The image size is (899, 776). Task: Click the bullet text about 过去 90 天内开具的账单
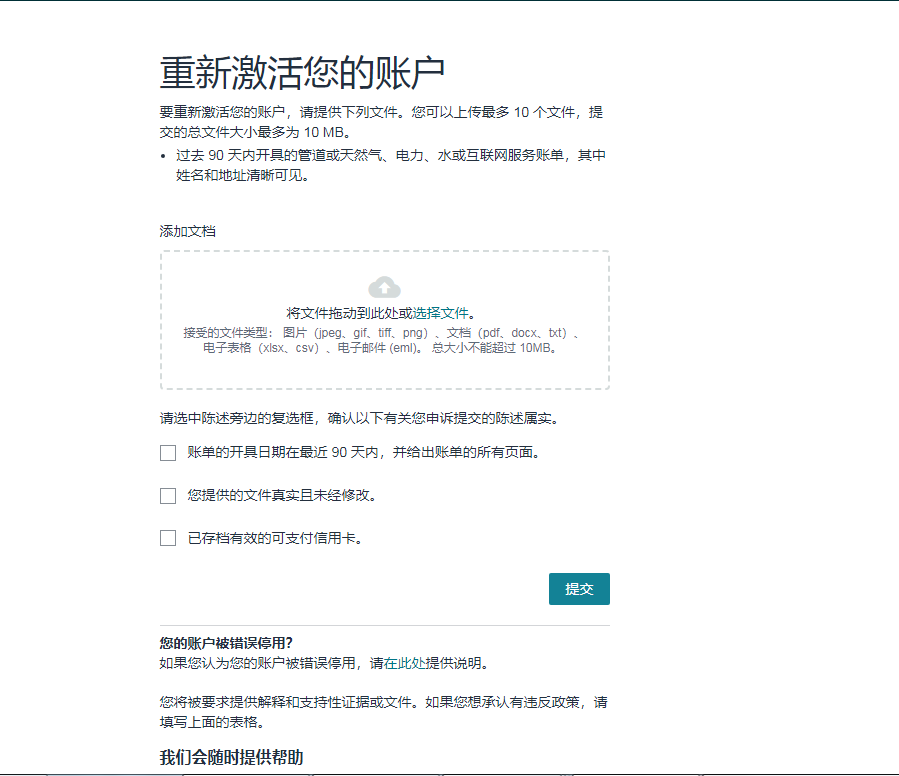[390, 165]
